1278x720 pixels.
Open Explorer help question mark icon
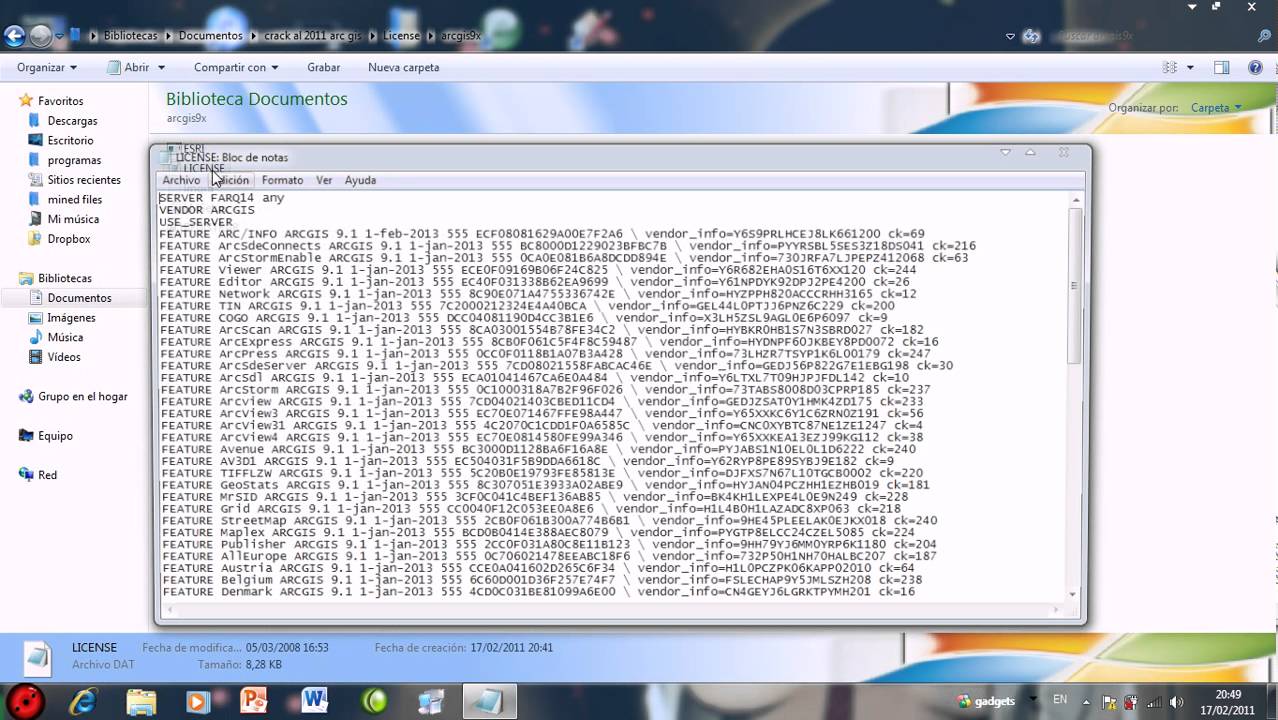pyautogui.click(x=1255, y=67)
